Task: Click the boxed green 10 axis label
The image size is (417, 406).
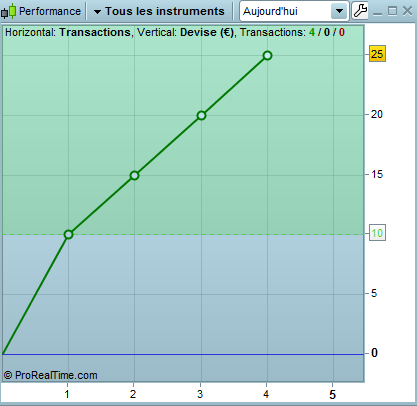Action: coord(377,233)
